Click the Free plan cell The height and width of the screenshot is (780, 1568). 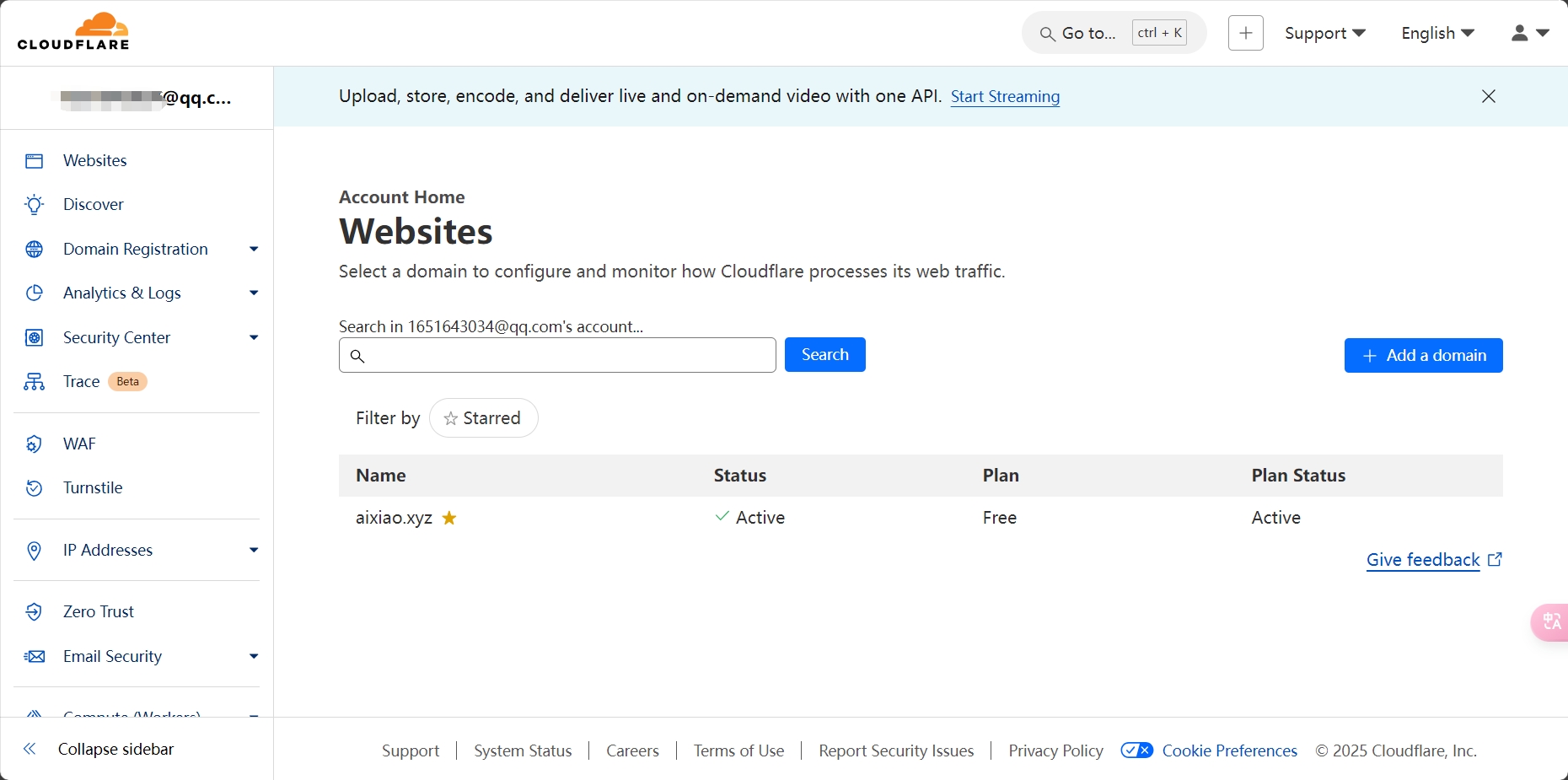tap(1000, 518)
